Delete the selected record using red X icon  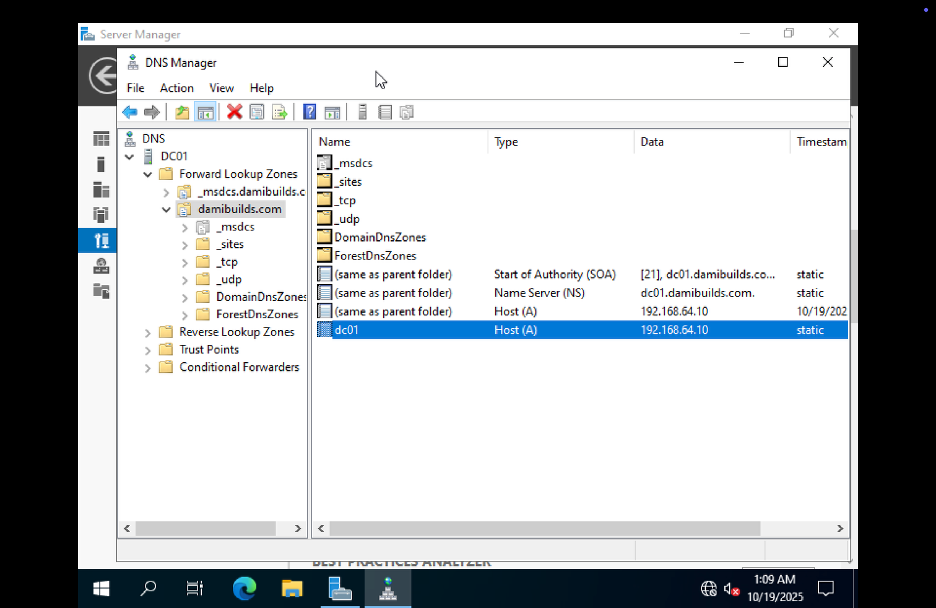tap(233, 111)
